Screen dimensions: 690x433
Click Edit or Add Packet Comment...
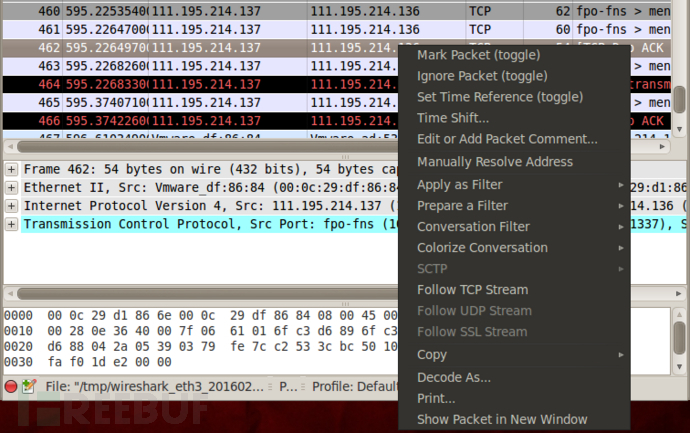[x=507, y=139]
